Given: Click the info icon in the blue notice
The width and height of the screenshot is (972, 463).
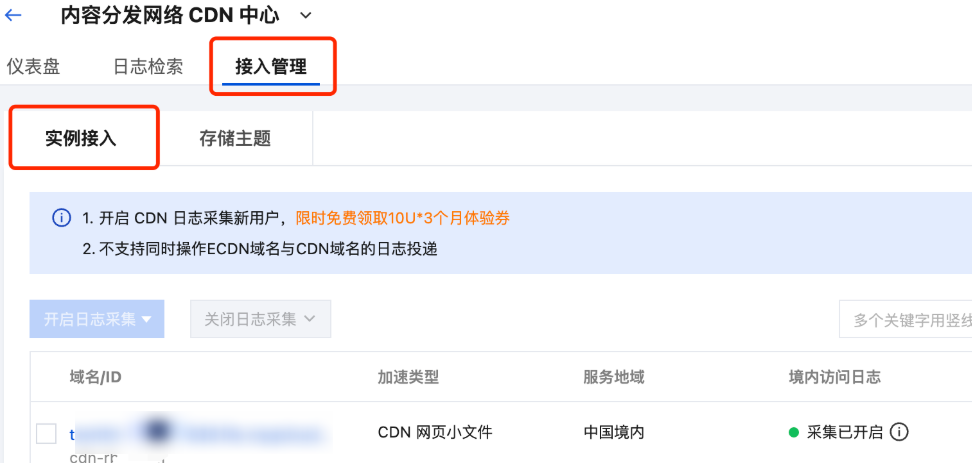Looking at the screenshot, I should [x=62, y=218].
